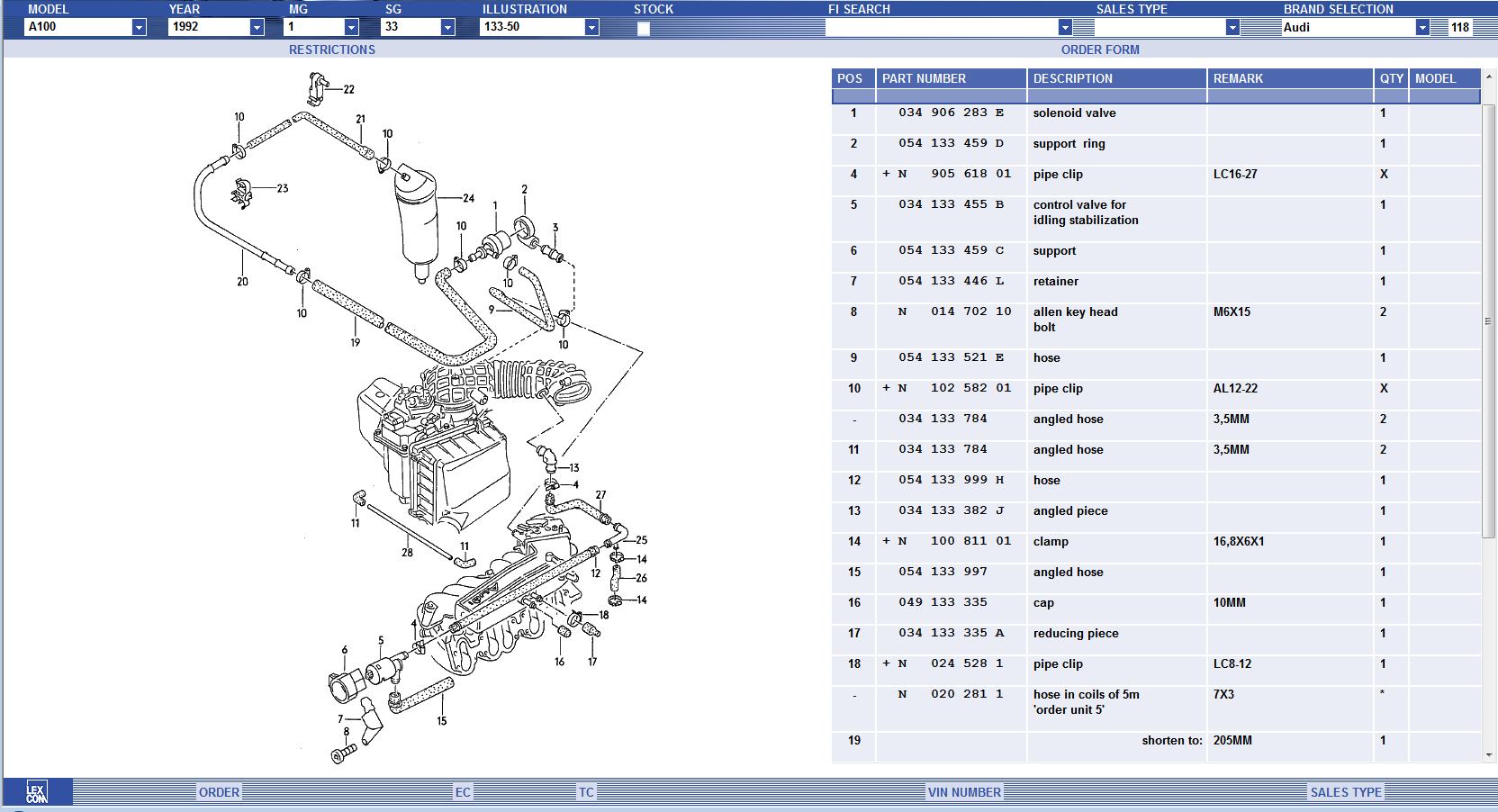Switch to the RESTRICTIONS tab
Screen dimensions: 1498x812
(x=331, y=50)
